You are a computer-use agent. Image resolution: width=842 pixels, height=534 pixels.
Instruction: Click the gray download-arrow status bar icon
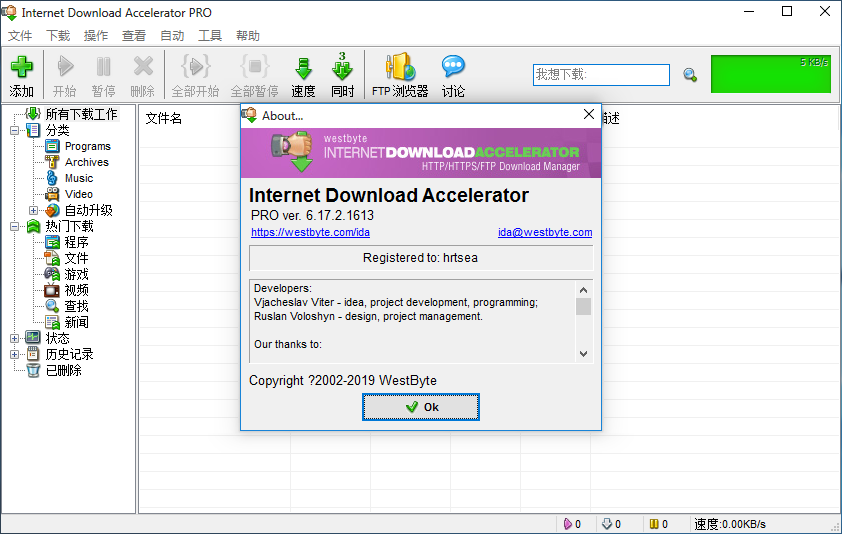(x=607, y=524)
